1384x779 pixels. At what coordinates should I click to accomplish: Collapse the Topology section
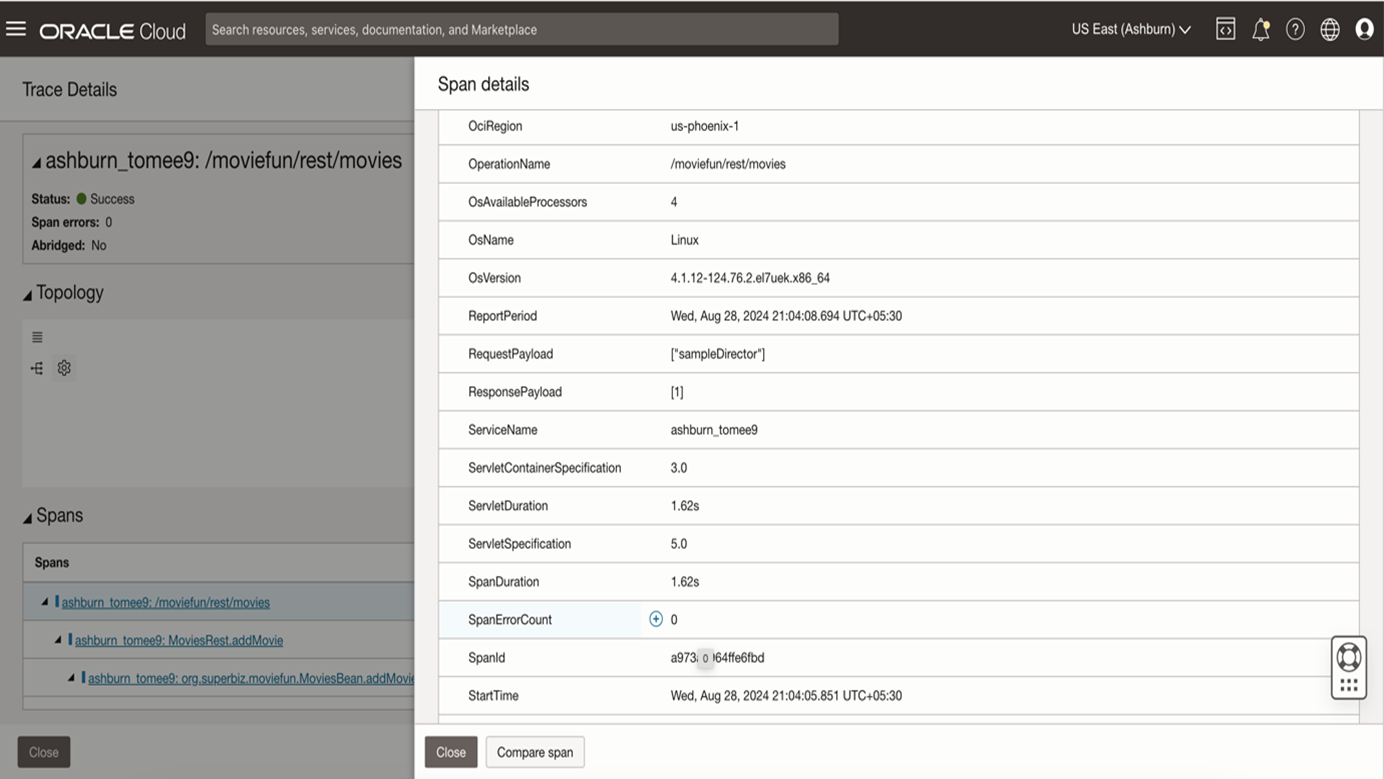28,294
